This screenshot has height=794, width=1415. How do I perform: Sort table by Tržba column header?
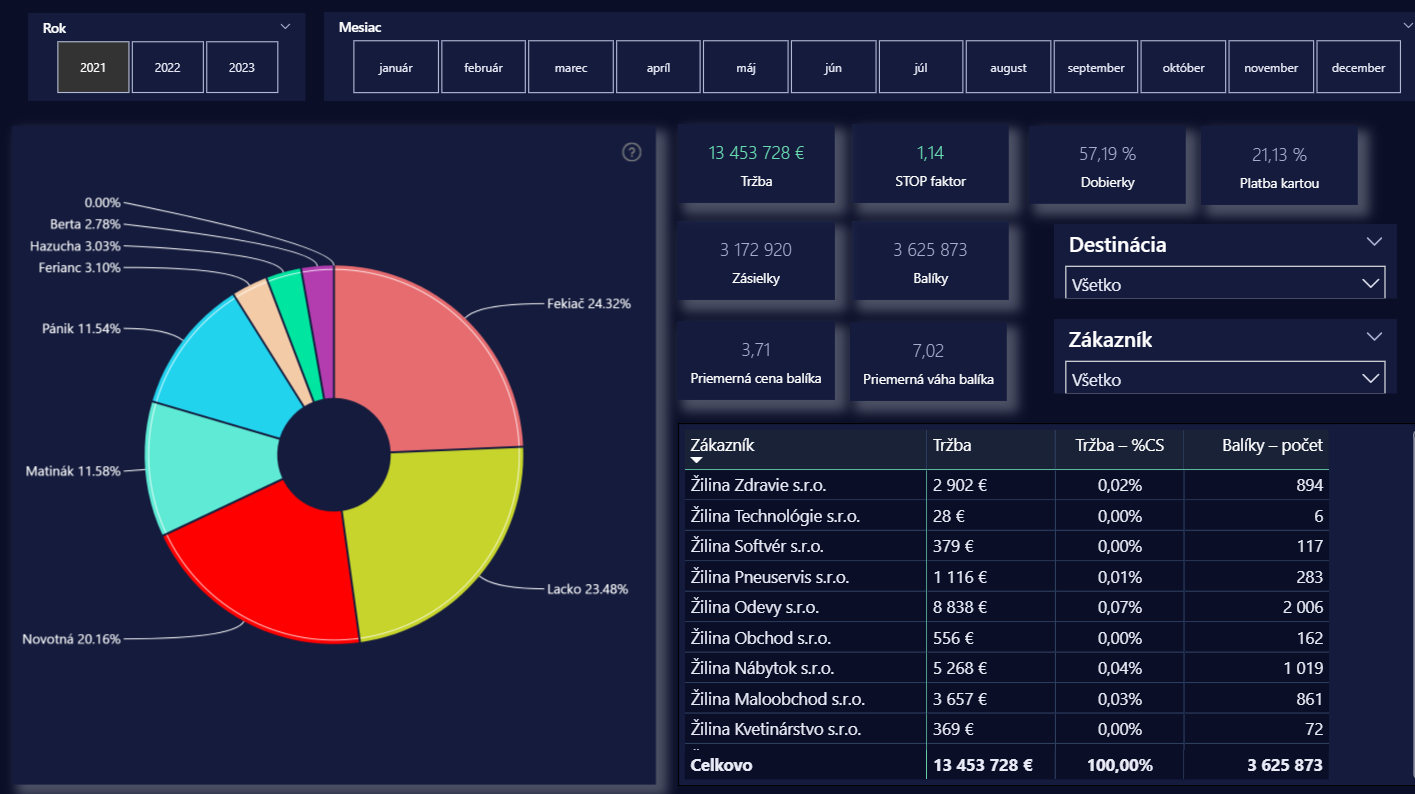(990, 446)
